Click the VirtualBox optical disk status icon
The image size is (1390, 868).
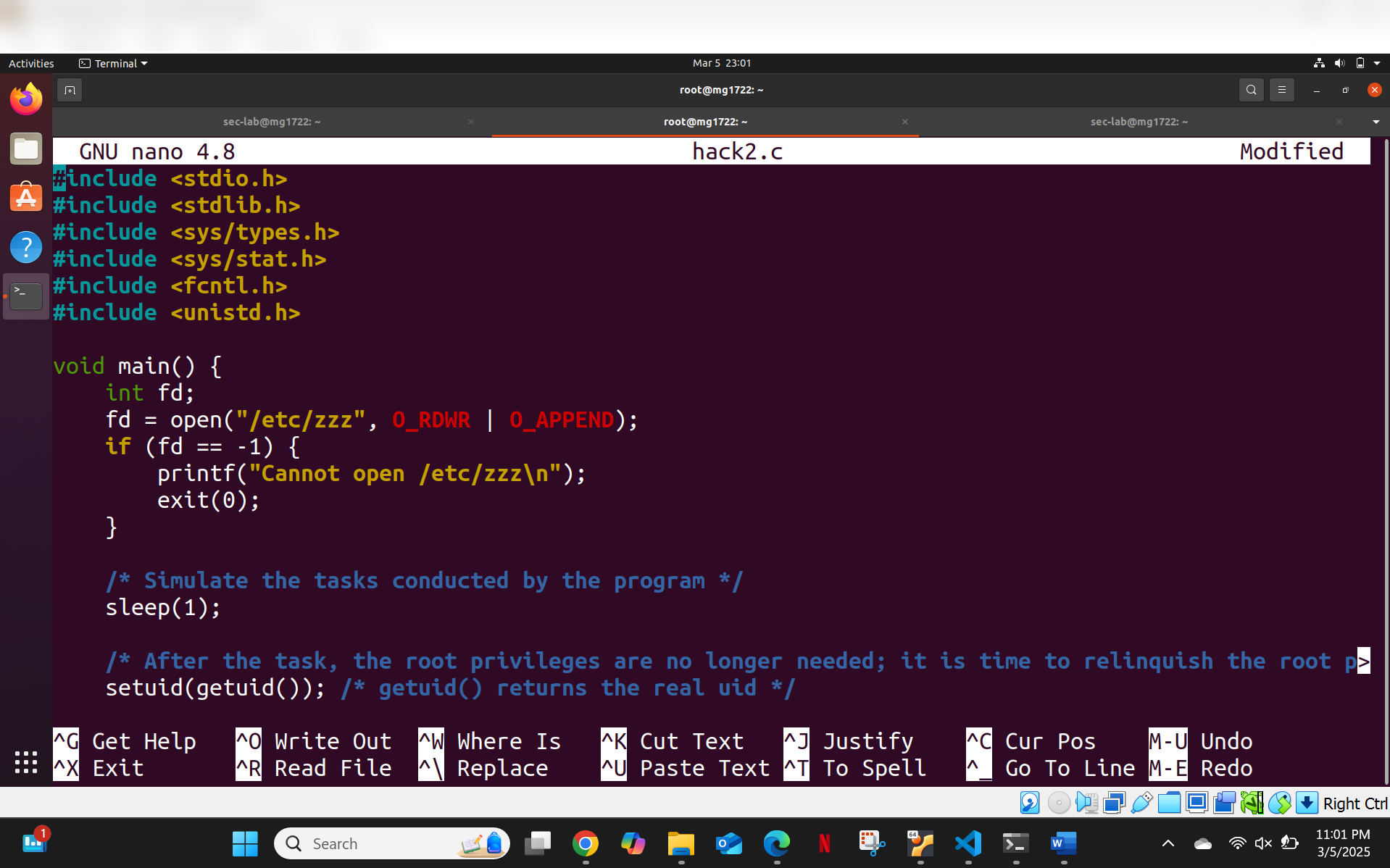click(x=1059, y=803)
